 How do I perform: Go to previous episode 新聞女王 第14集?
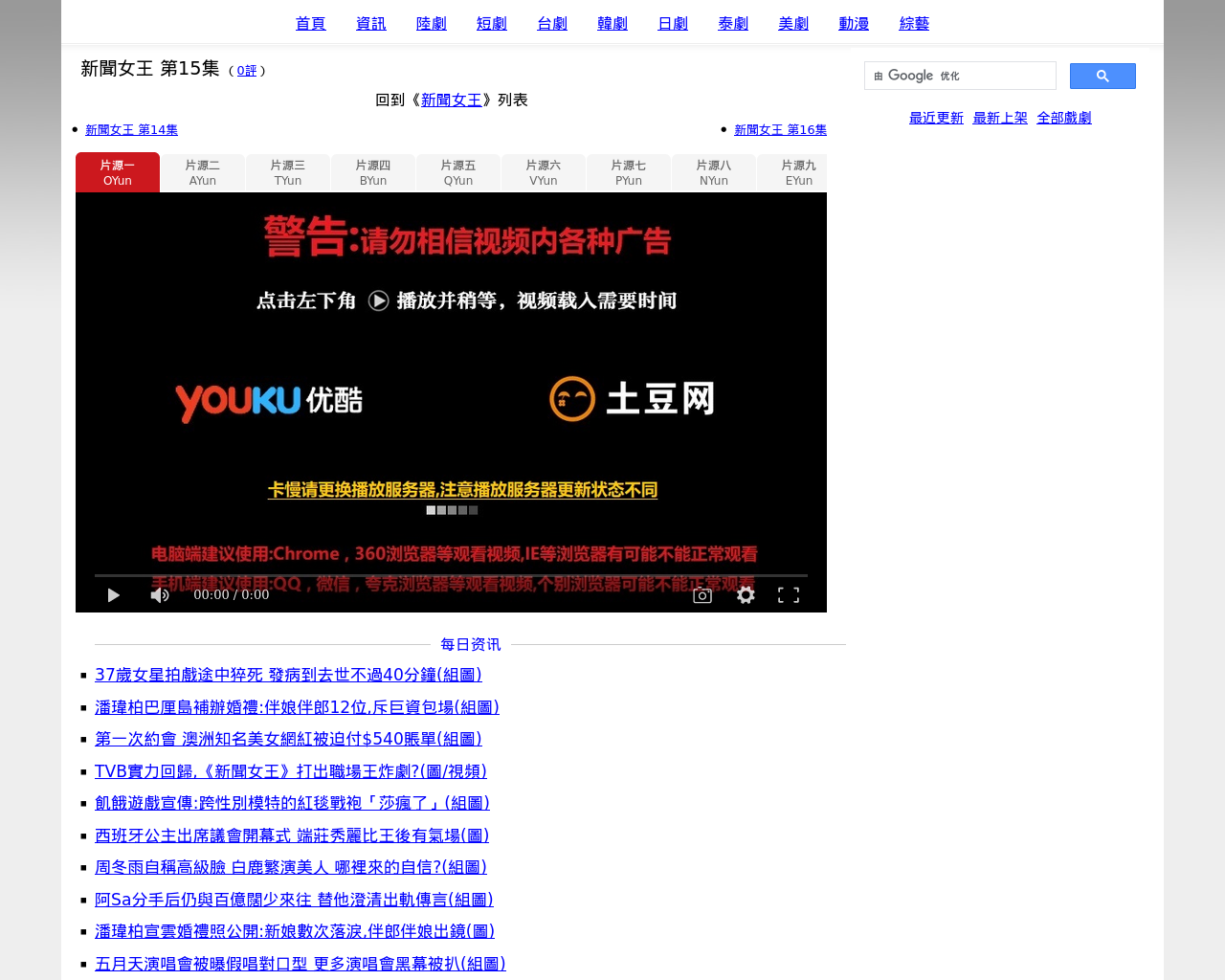click(x=131, y=129)
